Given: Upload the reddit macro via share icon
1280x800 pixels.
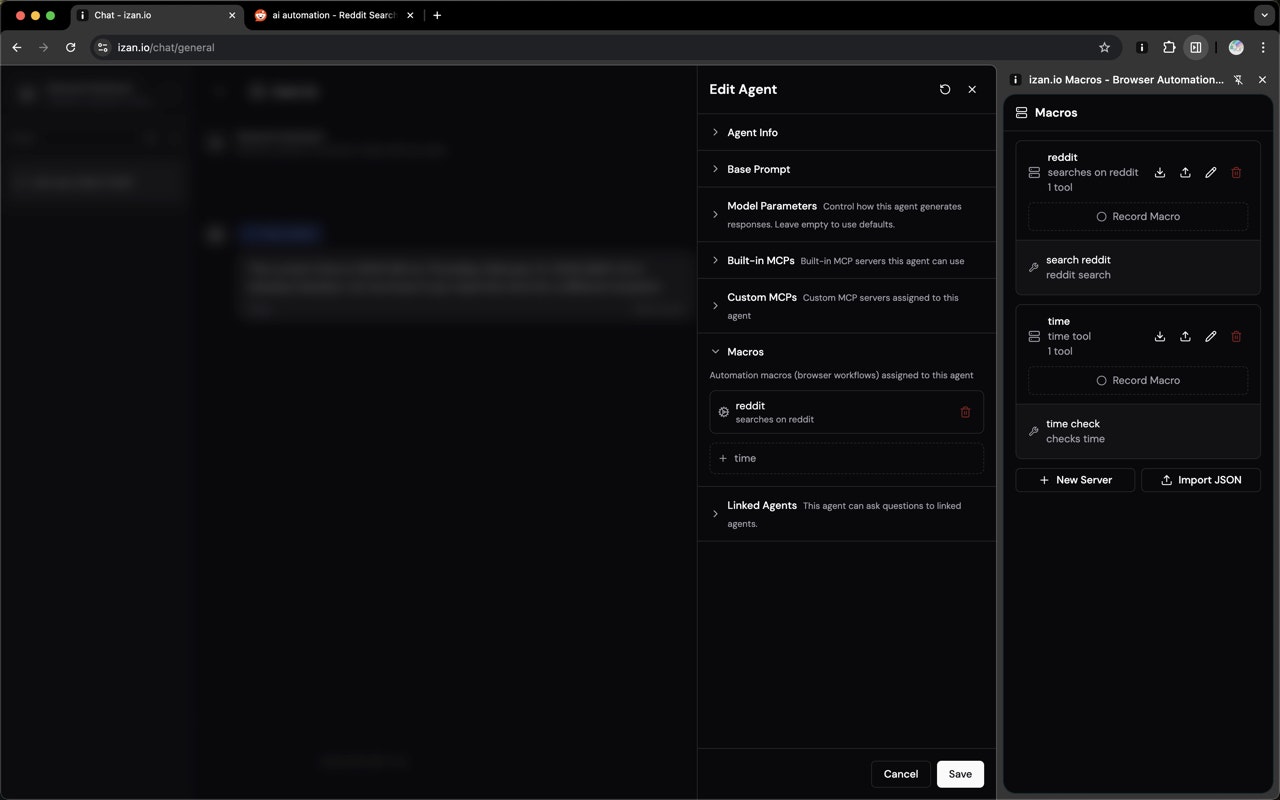Looking at the screenshot, I should coord(1186,172).
